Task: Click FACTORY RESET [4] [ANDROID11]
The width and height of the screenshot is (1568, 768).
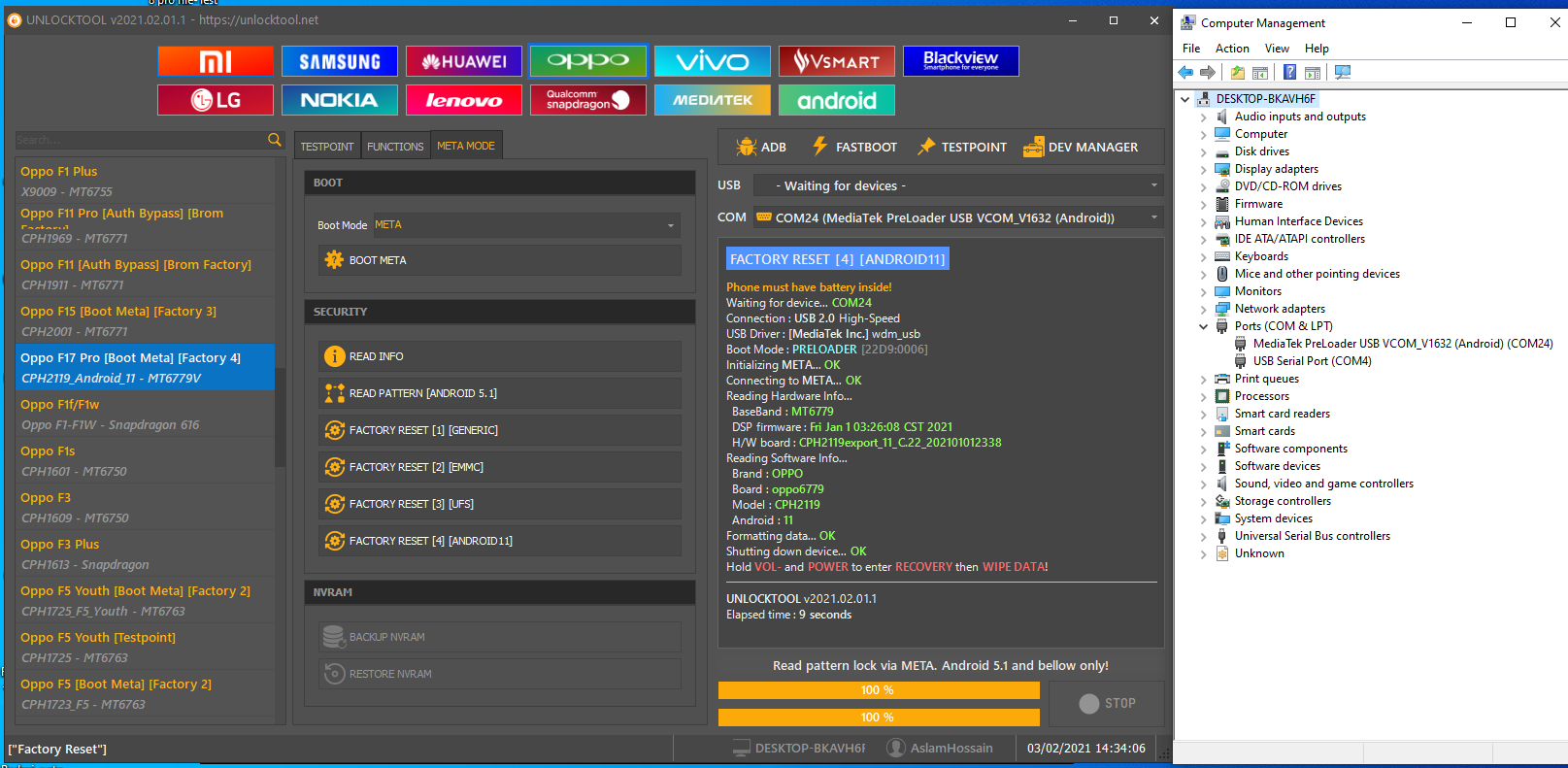Action: tap(500, 541)
